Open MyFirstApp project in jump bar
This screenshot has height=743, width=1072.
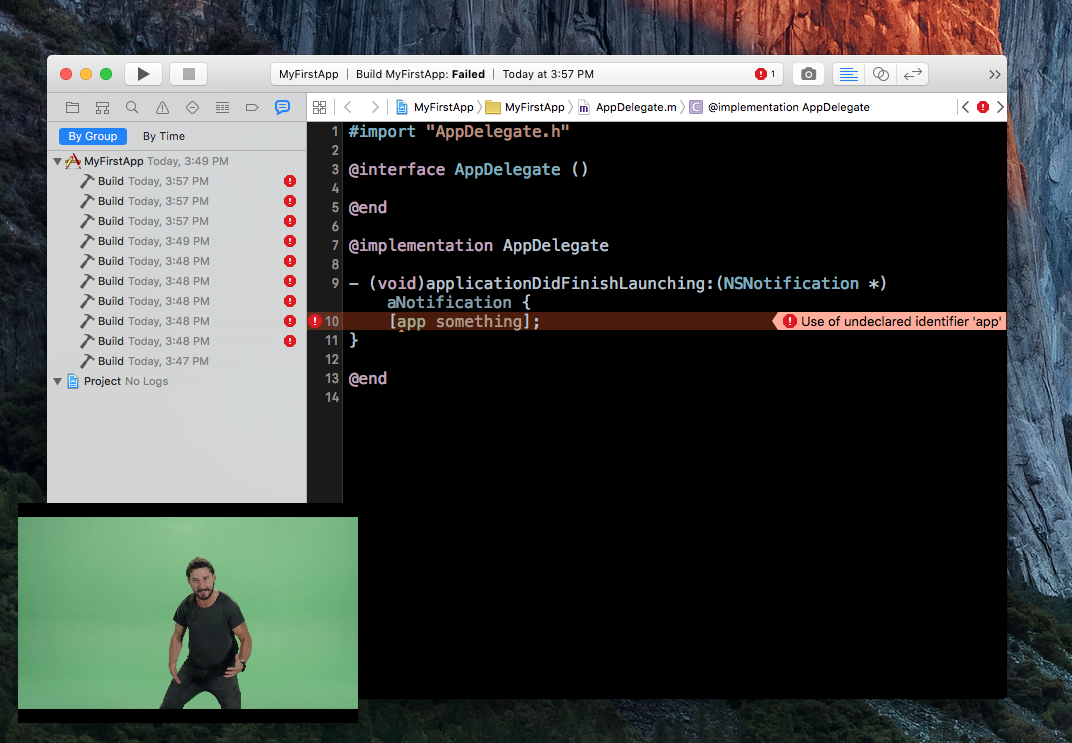(x=435, y=107)
